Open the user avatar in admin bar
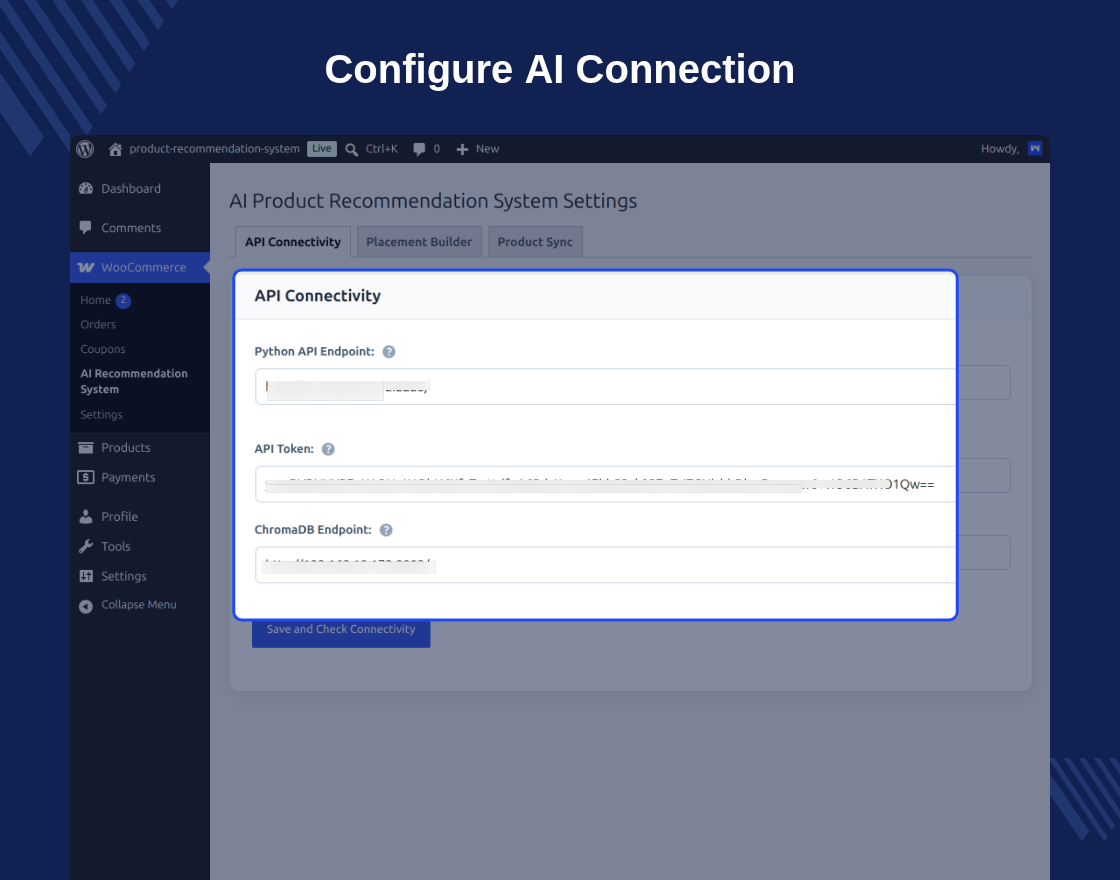Screen dimensions: 1120x880 (1034, 149)
